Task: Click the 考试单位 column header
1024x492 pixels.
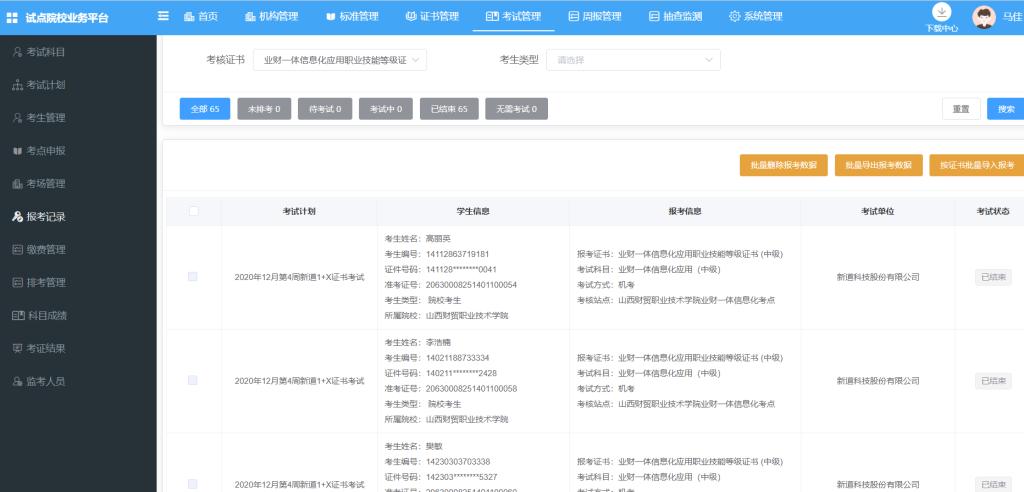Action: (x=878, y=211)
